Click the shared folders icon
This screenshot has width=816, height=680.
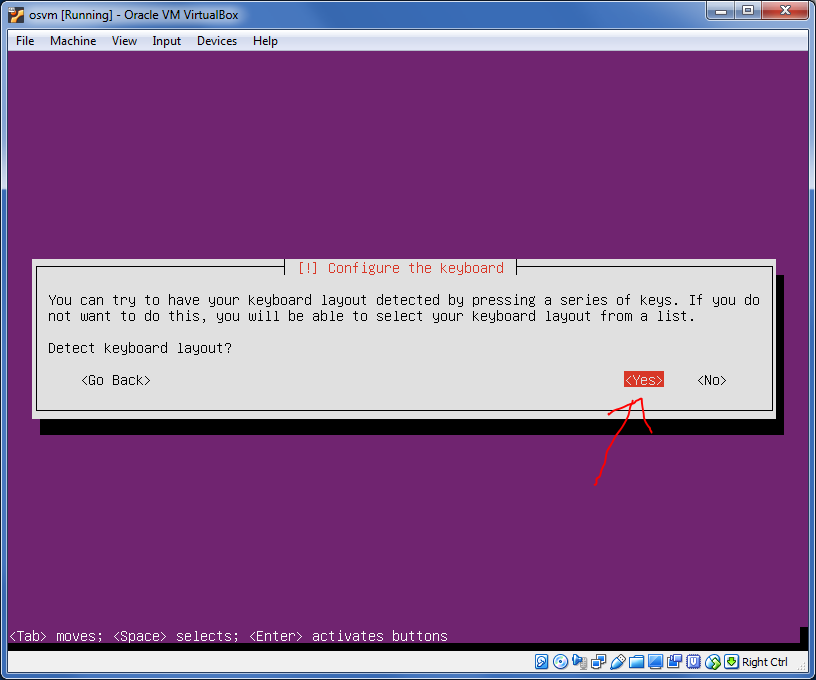(x=636, y=662)
